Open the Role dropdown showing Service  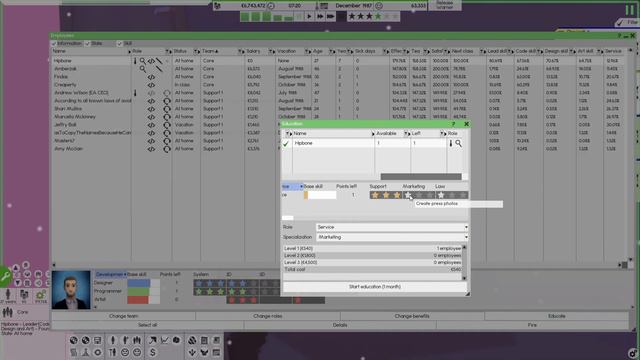coord(392,227)
